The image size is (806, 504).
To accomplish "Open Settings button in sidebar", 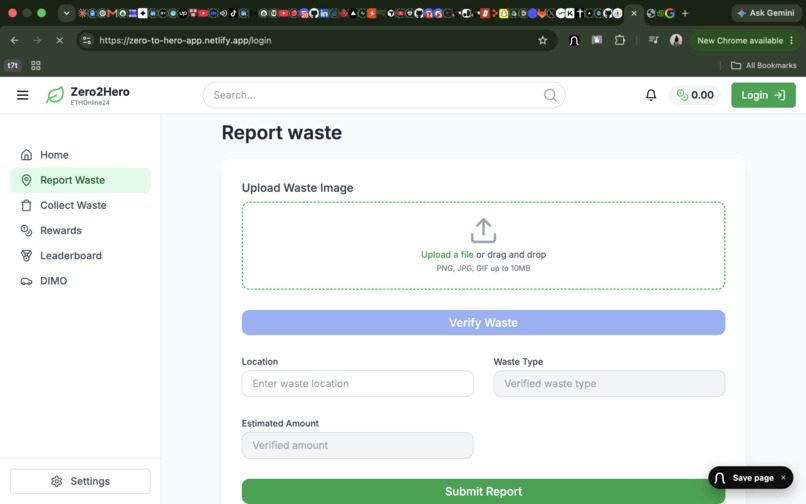I will (x=80, y=481).
